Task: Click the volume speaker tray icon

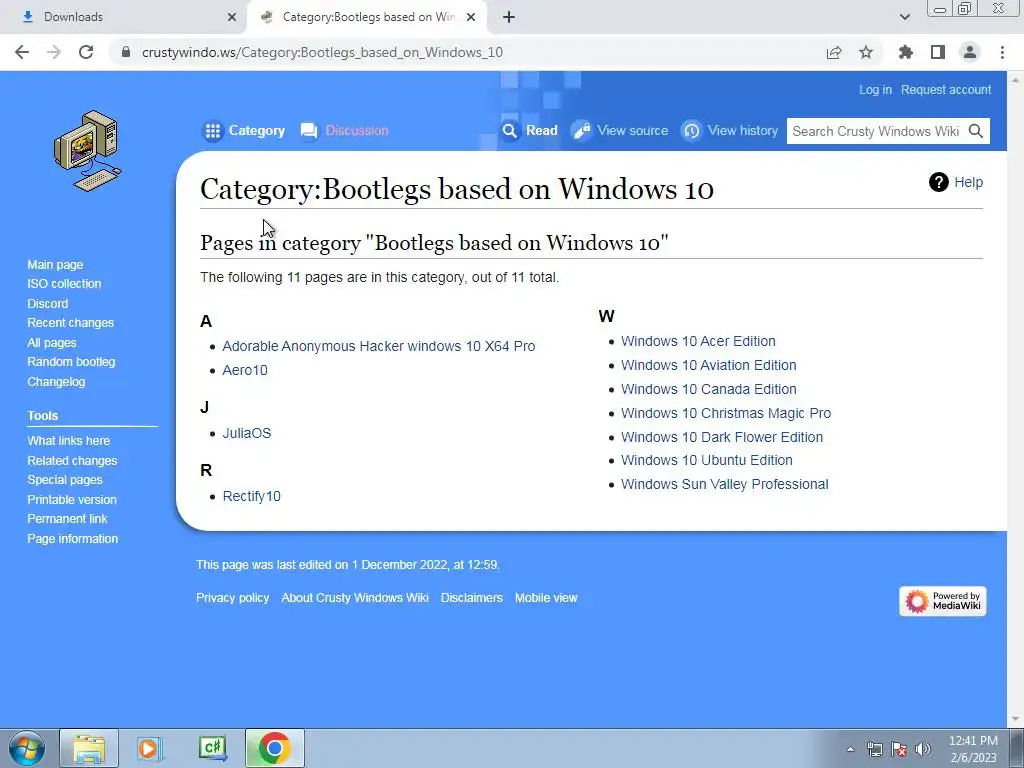Action: coord(923,749)
